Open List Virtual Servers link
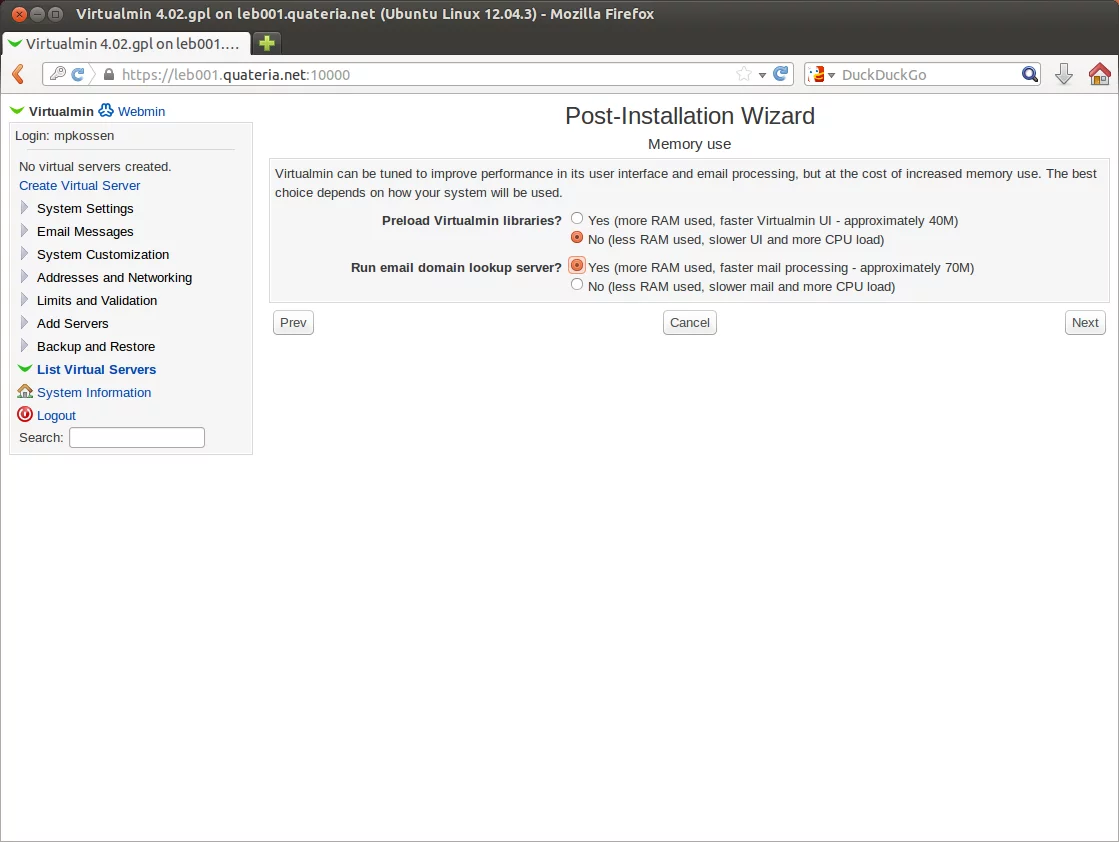Screen dimensions: 1119x842 point(96,370)
